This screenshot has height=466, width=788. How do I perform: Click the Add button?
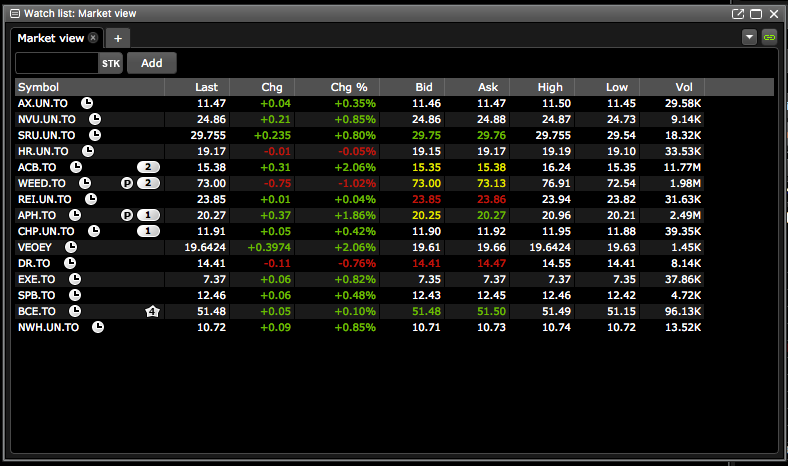[x=152, y=63]
